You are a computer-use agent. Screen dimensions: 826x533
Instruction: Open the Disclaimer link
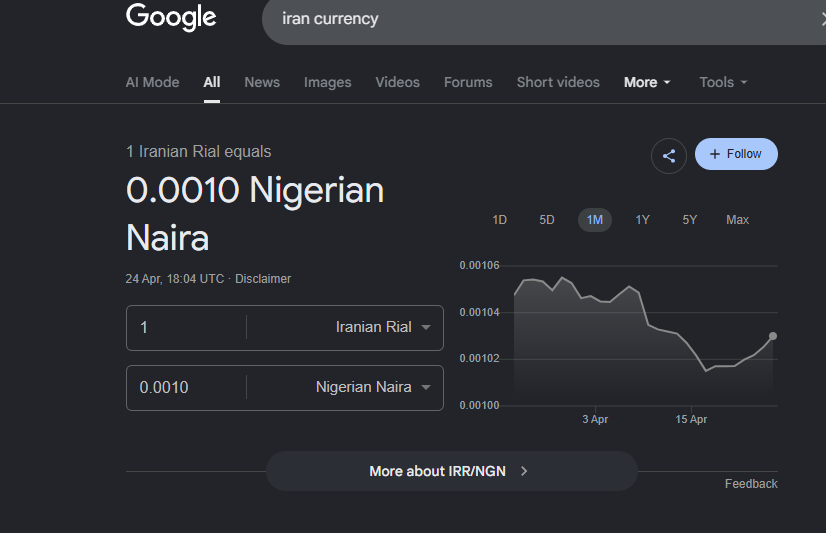(x=263, y=279)
